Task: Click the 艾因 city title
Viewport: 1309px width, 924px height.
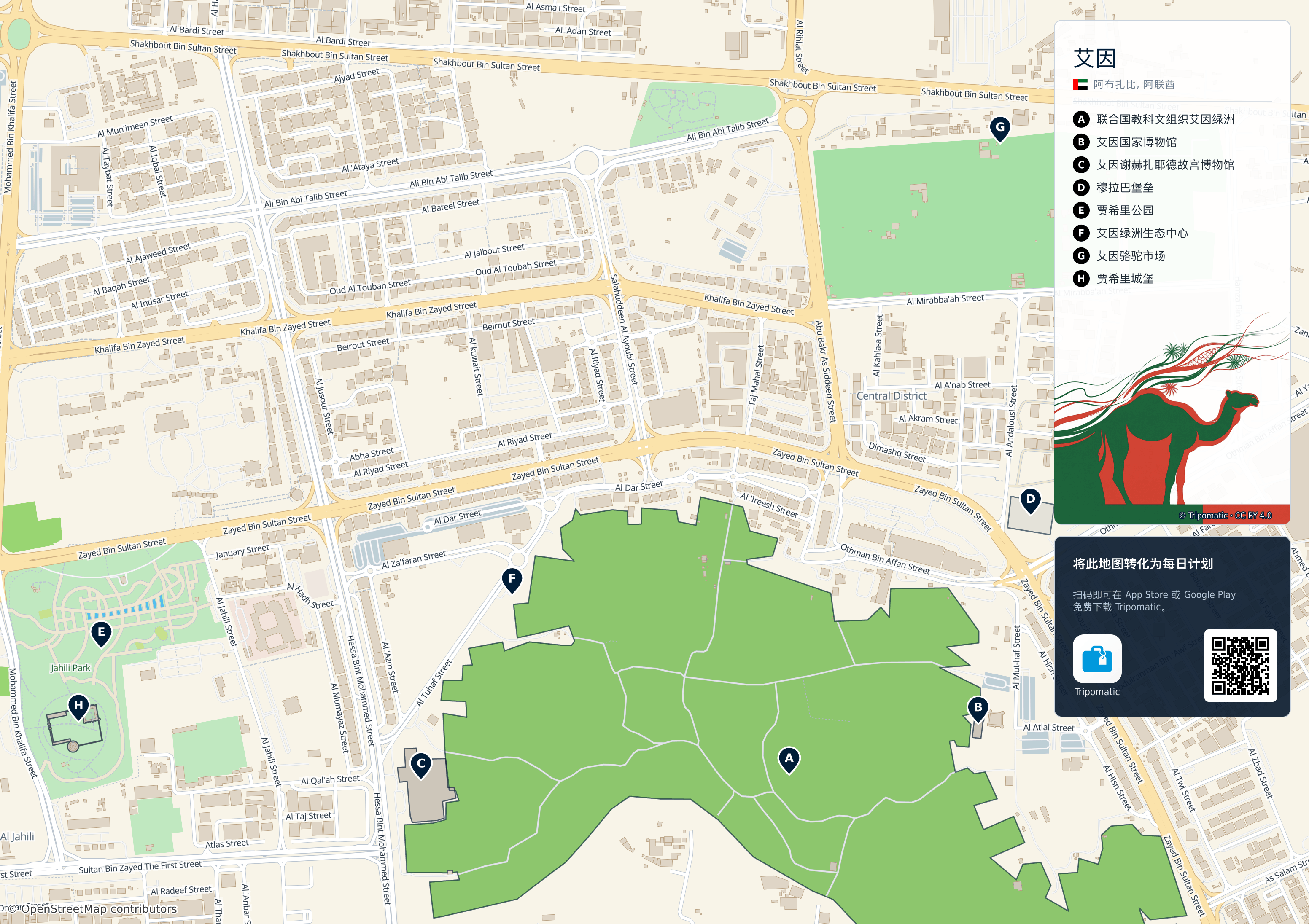Action: [x=1094, y=58]
